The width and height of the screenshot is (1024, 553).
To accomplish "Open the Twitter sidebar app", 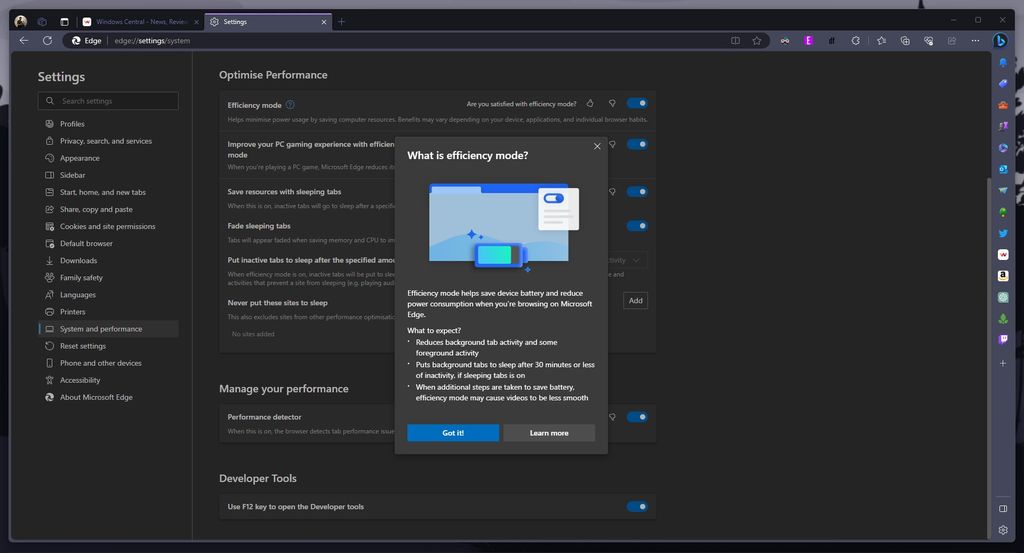I will [1003, 233].
